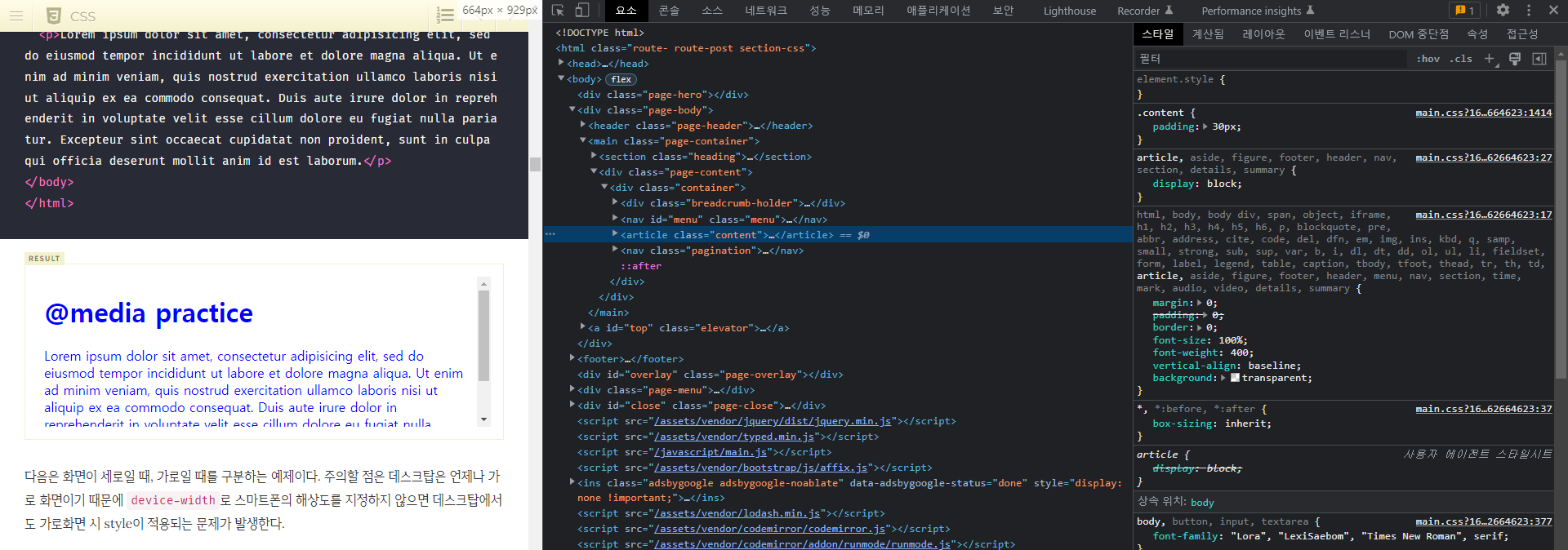Click the numbered list icon in page header

(445, 16)
